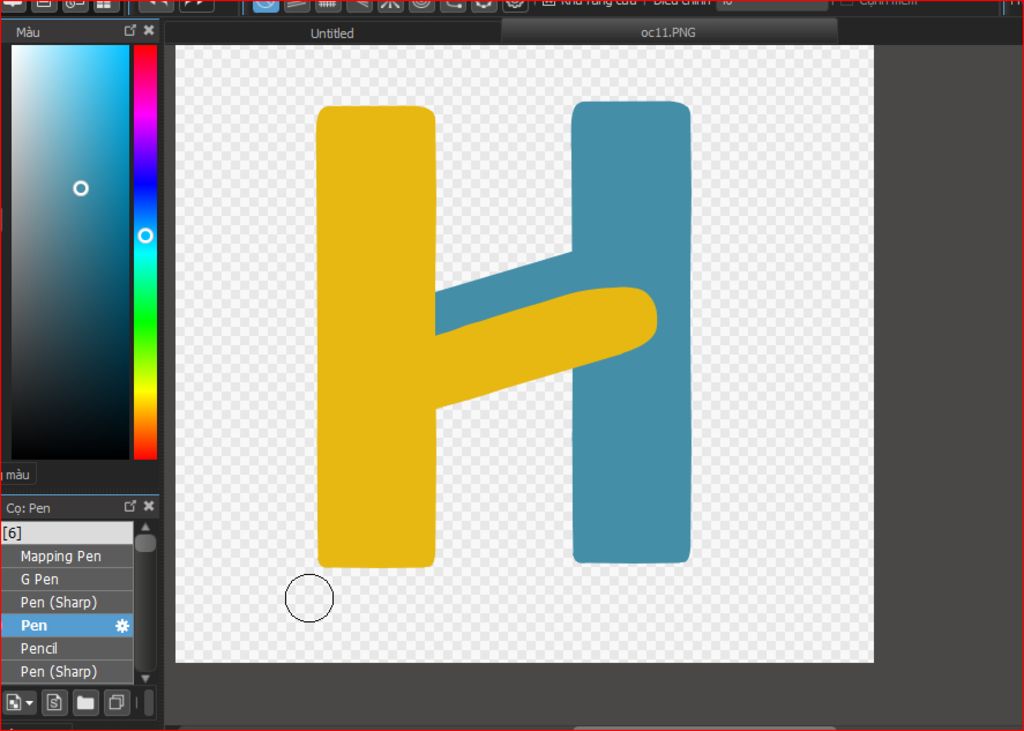The width and height of the screenshot is (1024, 731).
Task: Select the Pen (Sharp) brush under Pencil
Action: click(67, 672)
